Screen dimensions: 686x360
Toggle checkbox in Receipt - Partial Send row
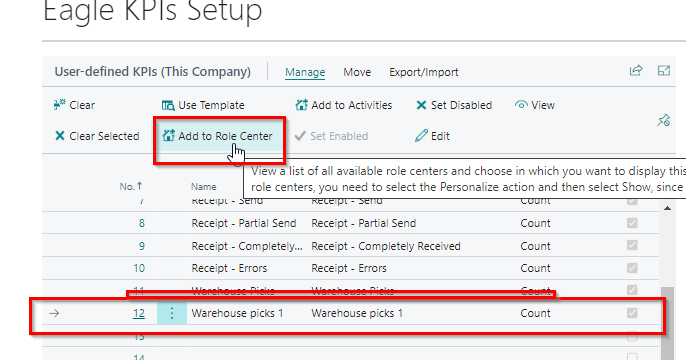pos(632,223)
